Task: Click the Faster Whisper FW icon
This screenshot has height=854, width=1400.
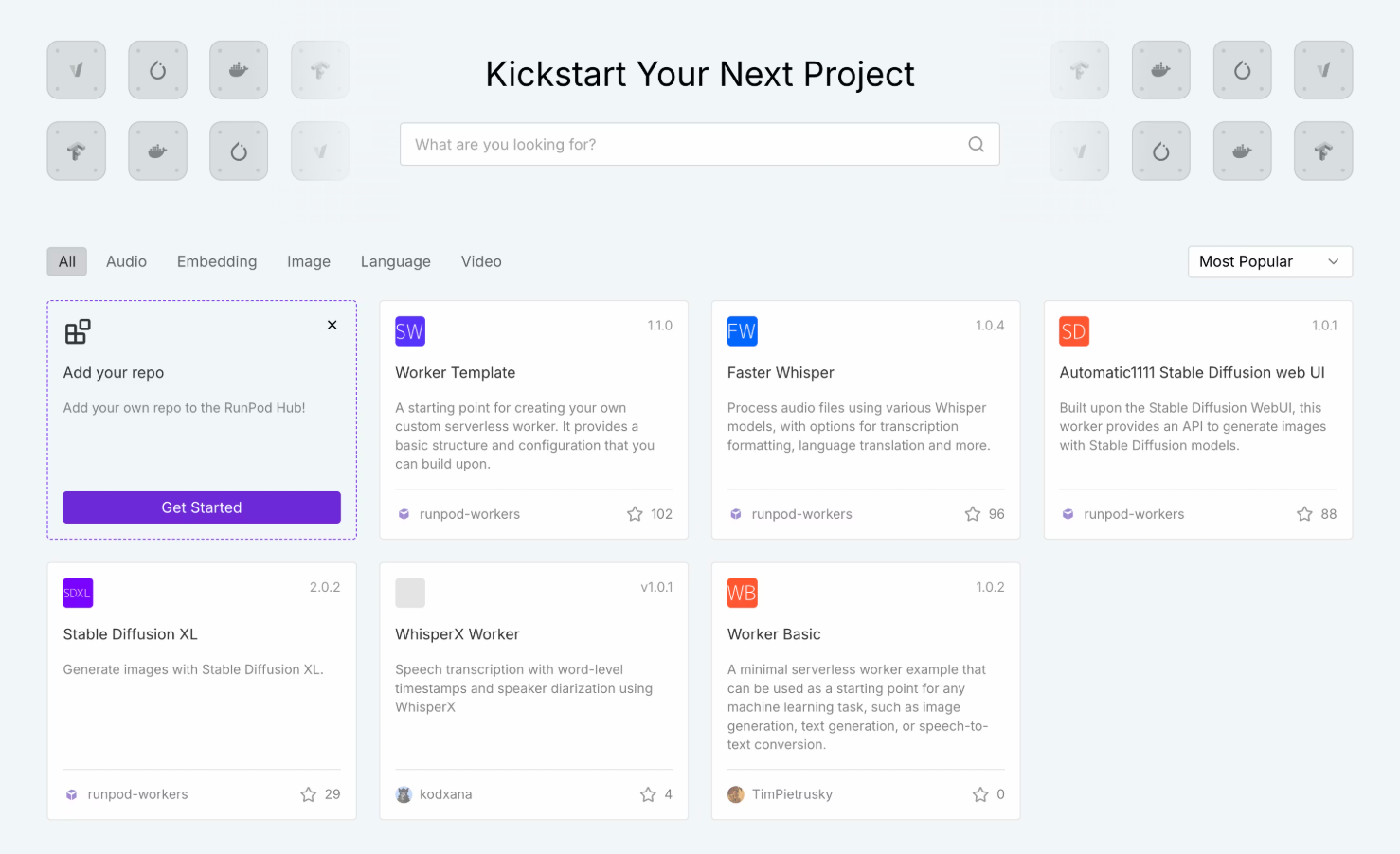Action: [x=743, y=330]
